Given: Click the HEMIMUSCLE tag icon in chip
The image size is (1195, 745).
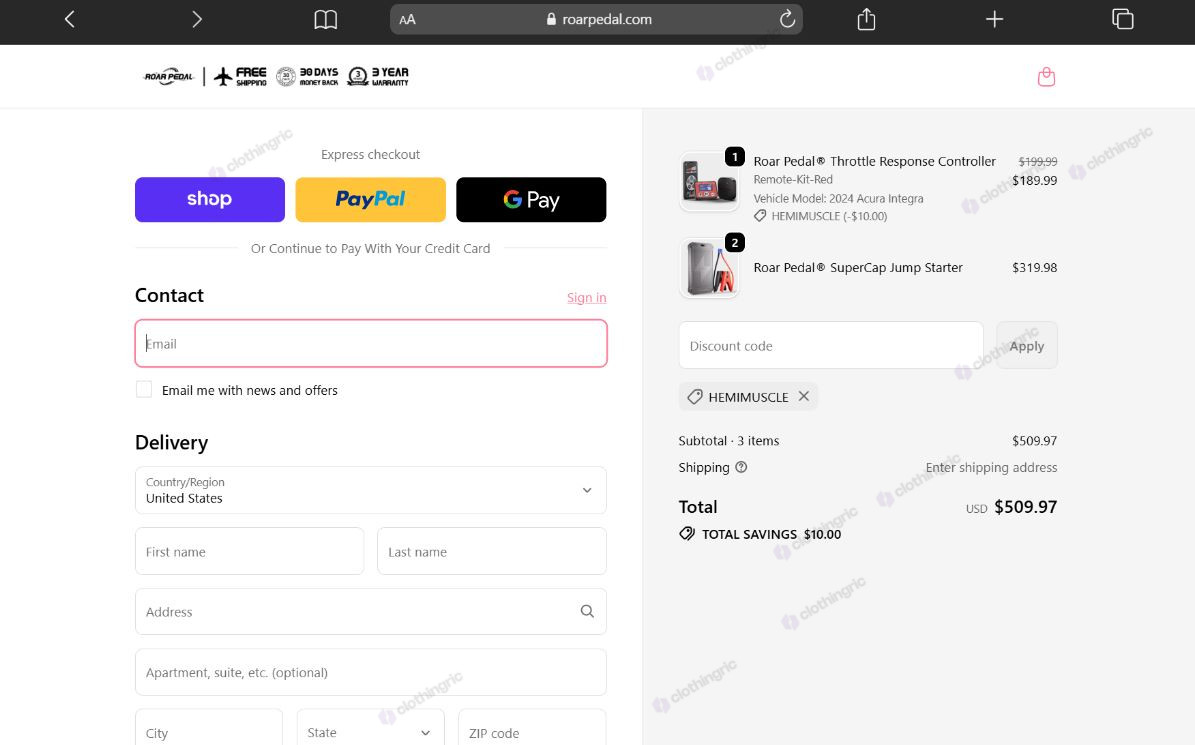Looking at the screenshot, I should [x=695, y=397].
